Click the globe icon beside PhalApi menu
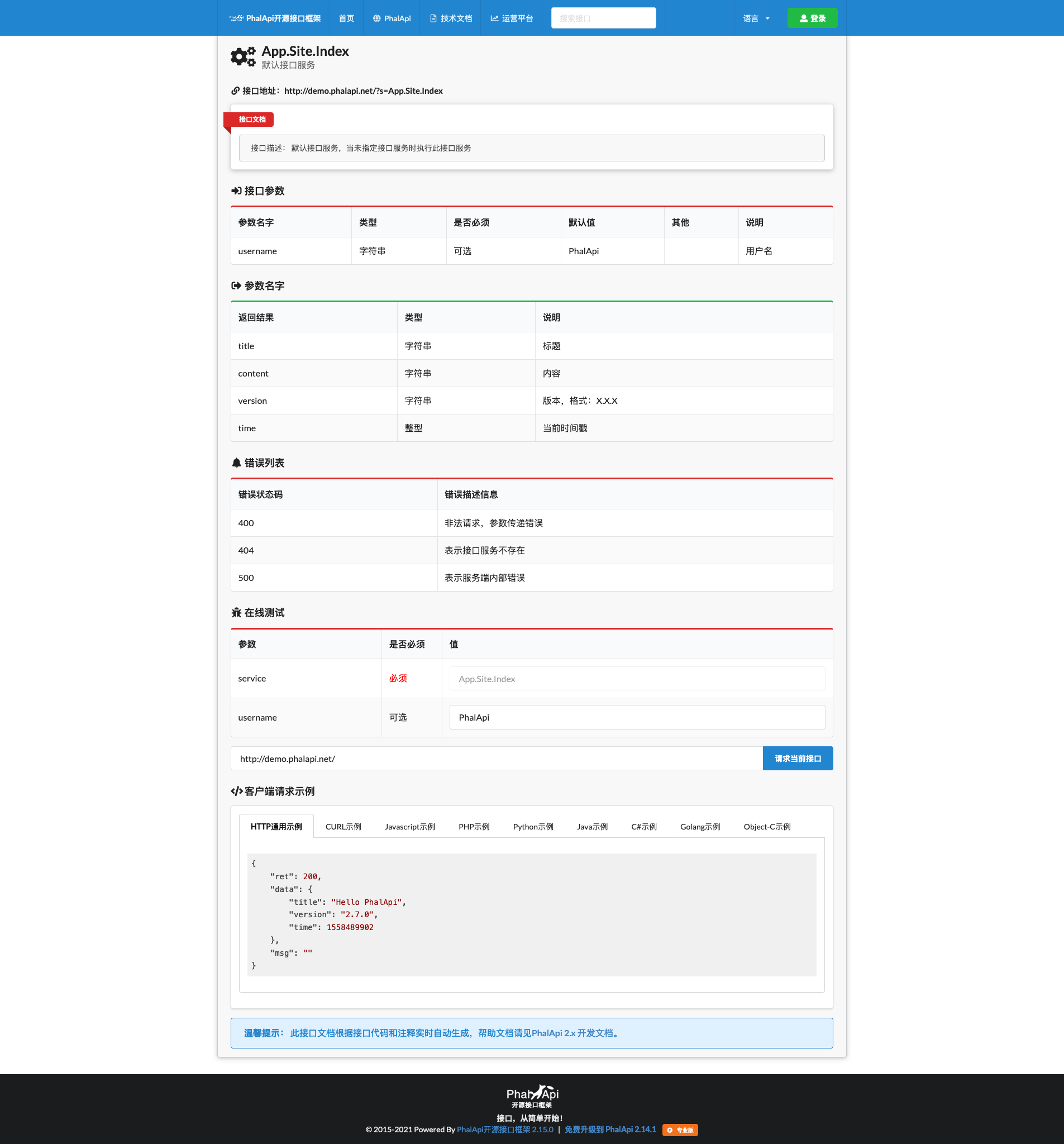Screen dimensions: 1064x1144 tap(376, 18)
